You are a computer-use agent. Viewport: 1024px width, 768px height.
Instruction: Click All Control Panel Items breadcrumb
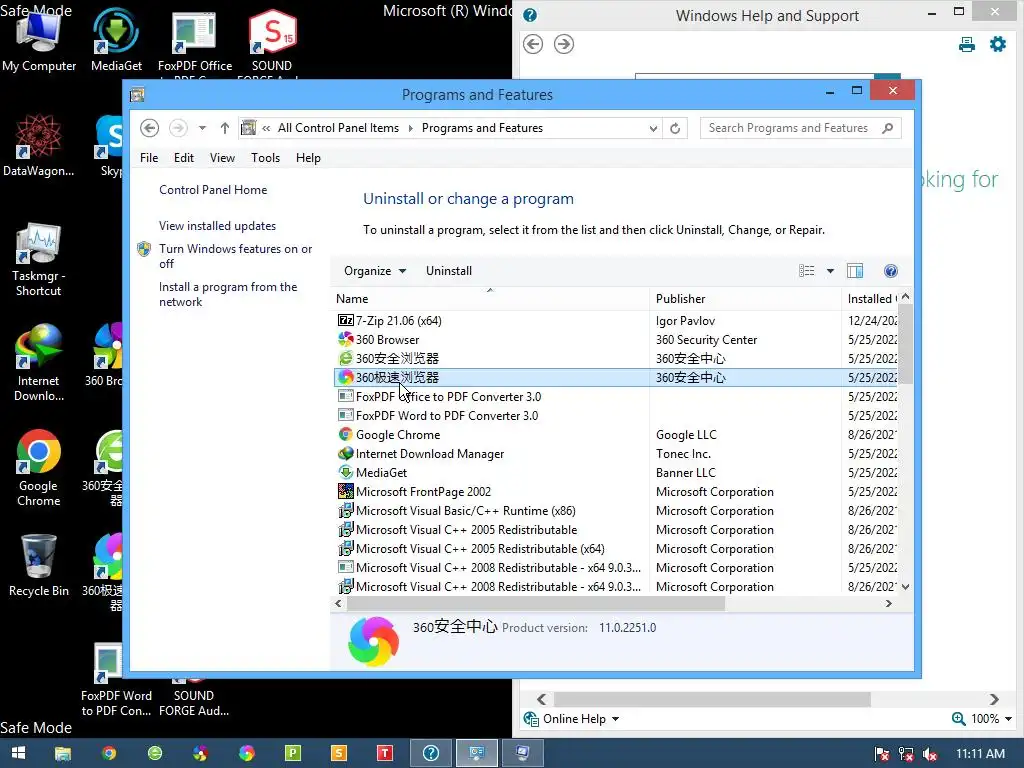pyautogui.click(x=338, y=128)
